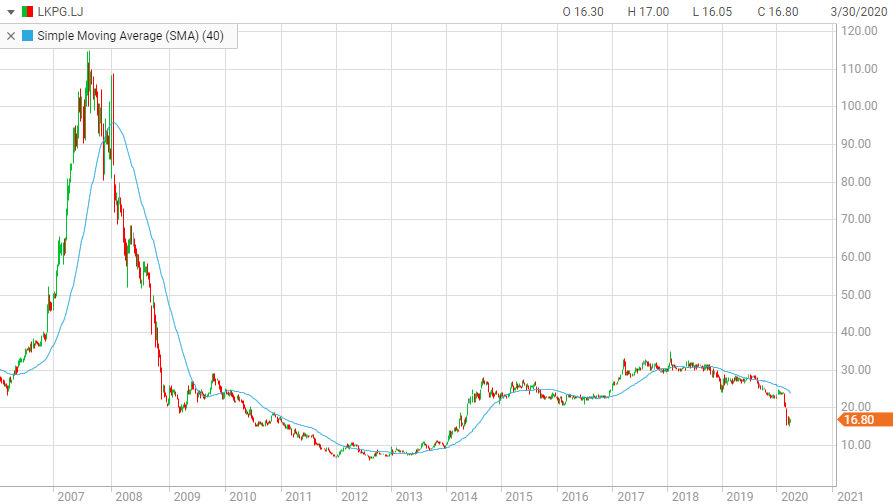Collapse the LKPG.LJ legend arrow

(11, 12)
